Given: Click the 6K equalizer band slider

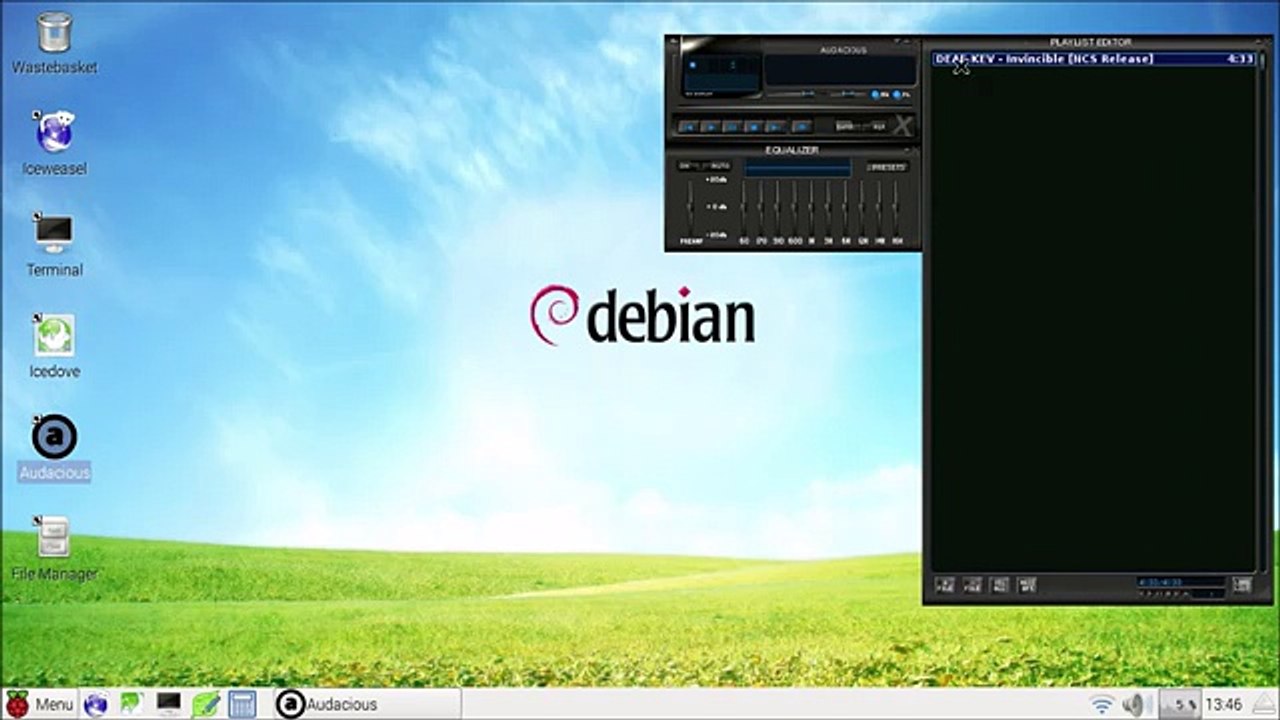Looking at the screenshot, I should [846, 208].
